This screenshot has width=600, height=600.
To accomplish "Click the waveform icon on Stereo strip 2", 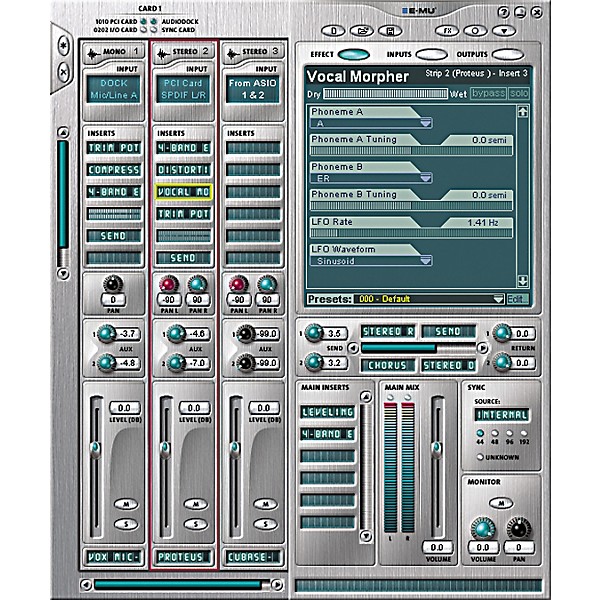I will 162,54.
